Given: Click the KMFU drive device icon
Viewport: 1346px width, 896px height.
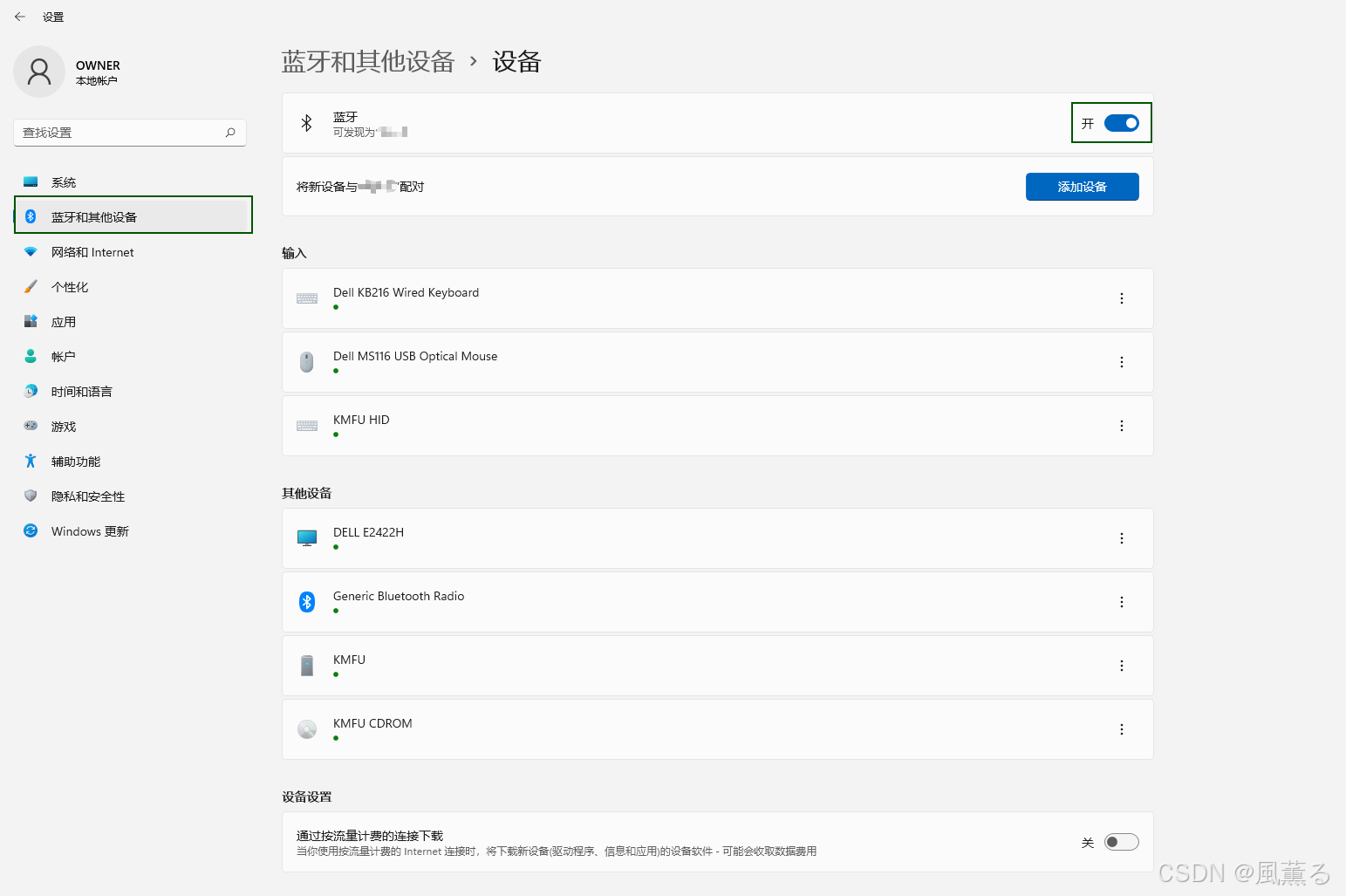Looking at the screenshot, I should (x=307, y=666).
